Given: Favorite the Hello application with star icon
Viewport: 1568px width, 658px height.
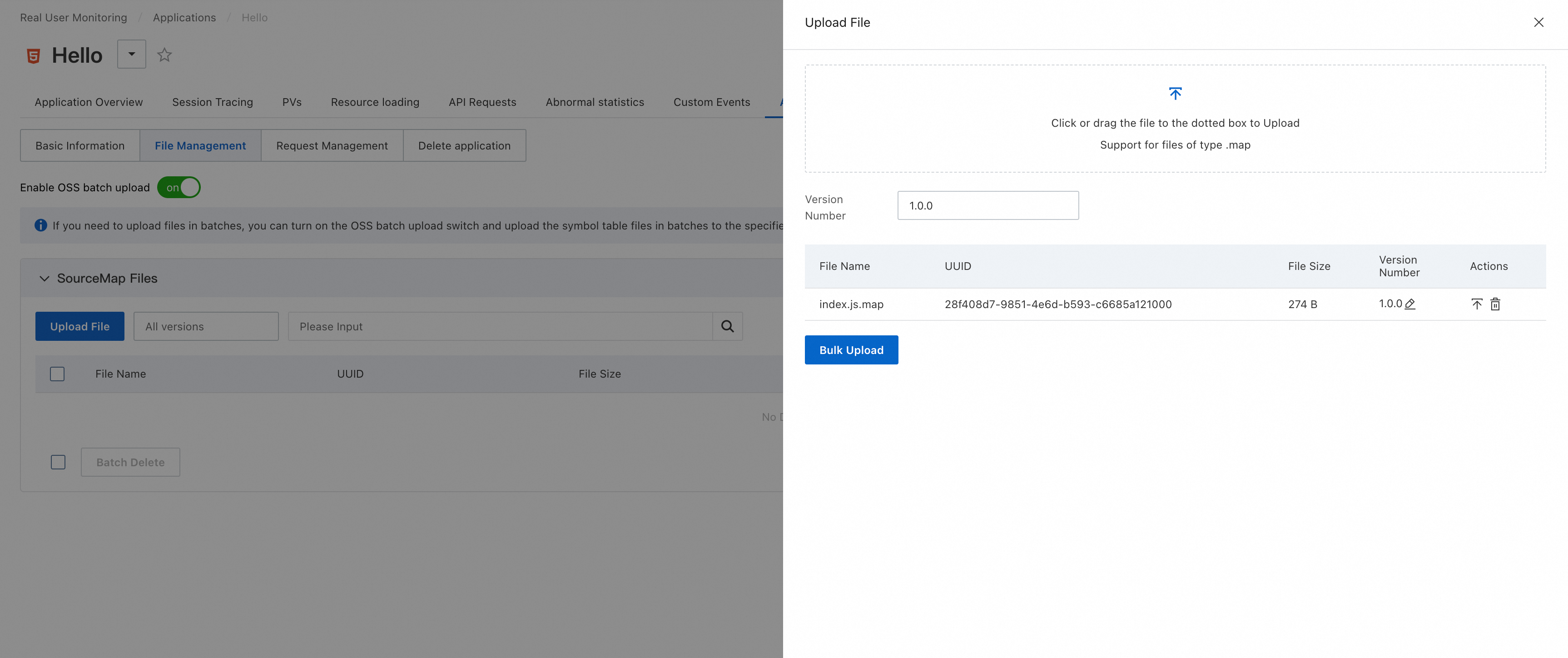Looking at the screenshot, I should 164,55.
